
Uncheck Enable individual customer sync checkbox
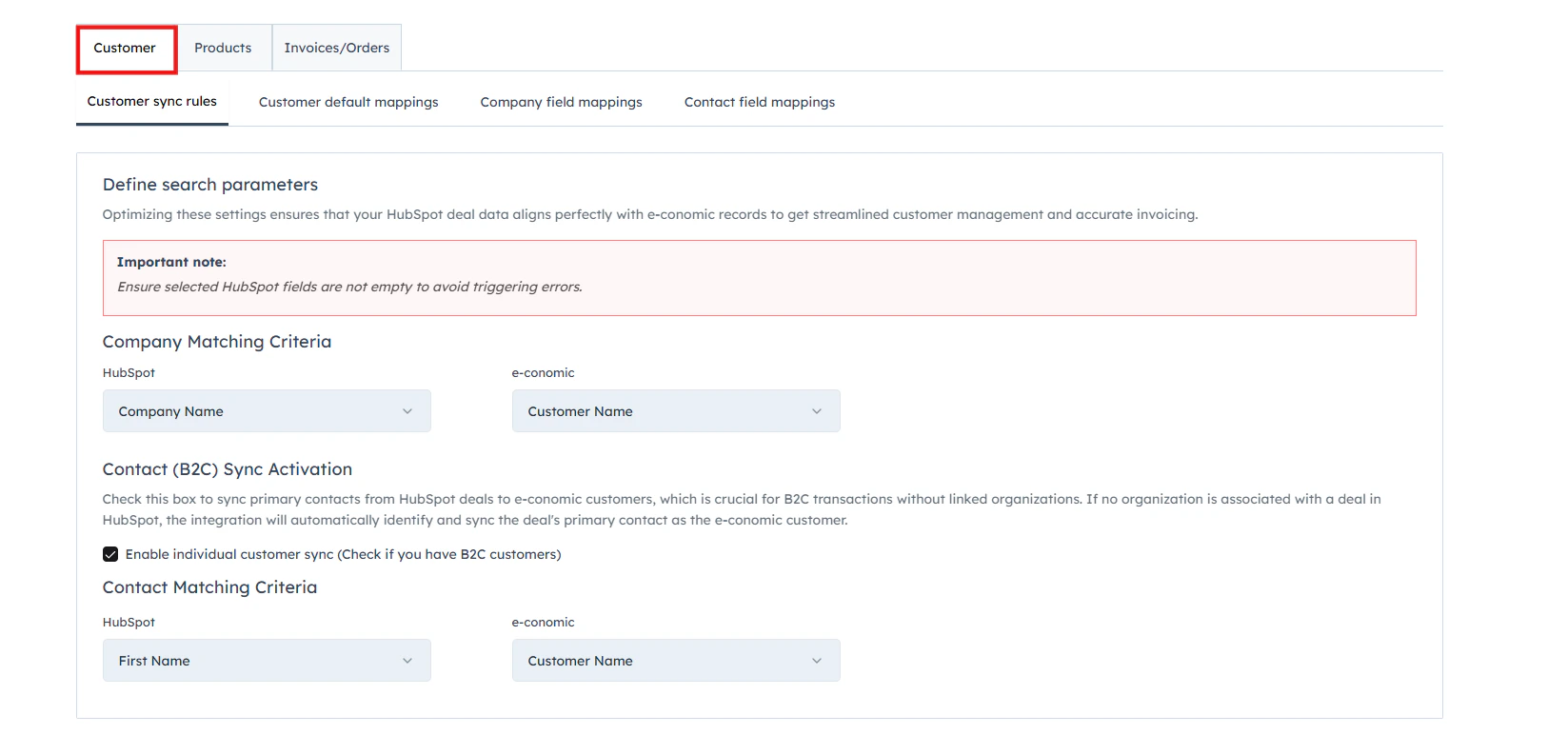110,554
